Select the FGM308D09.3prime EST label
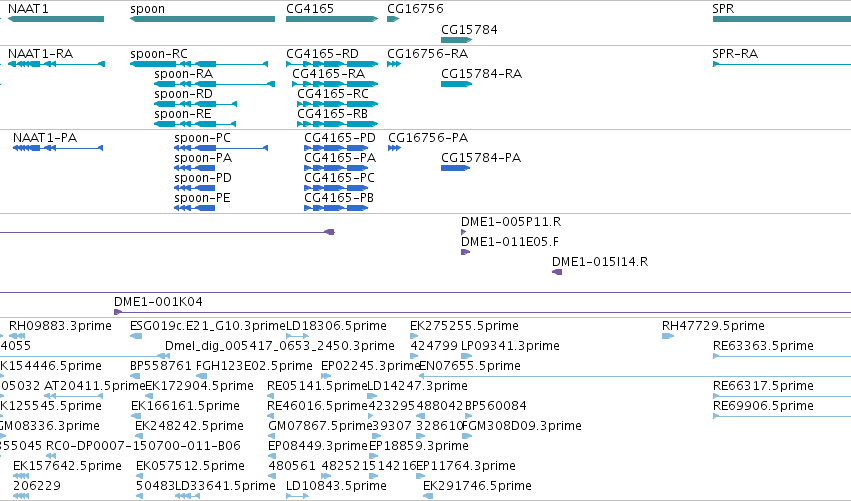Viewport: 851px width, 501px height. 522,427
